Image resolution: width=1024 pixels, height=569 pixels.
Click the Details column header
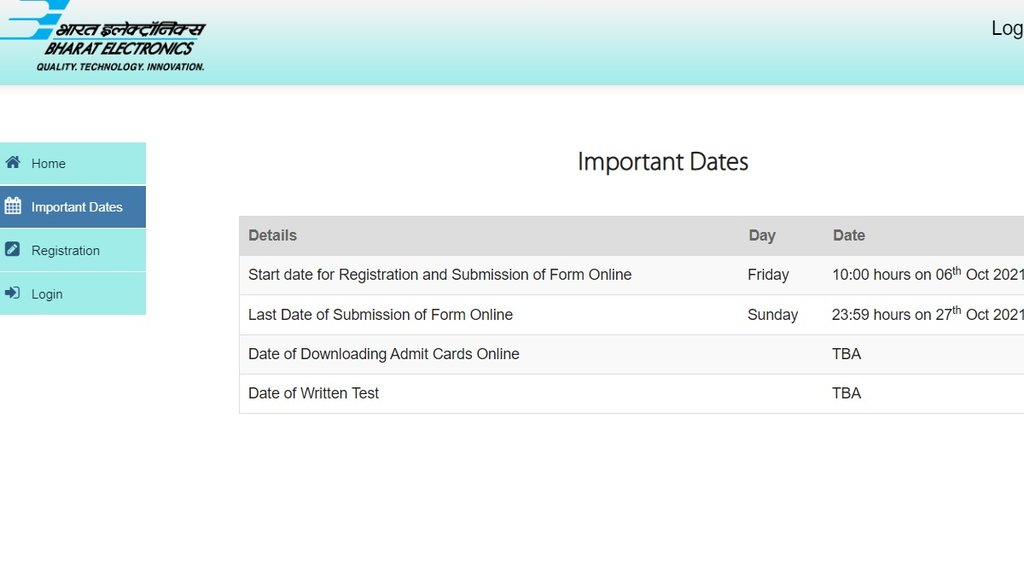(x=272, y=236)
